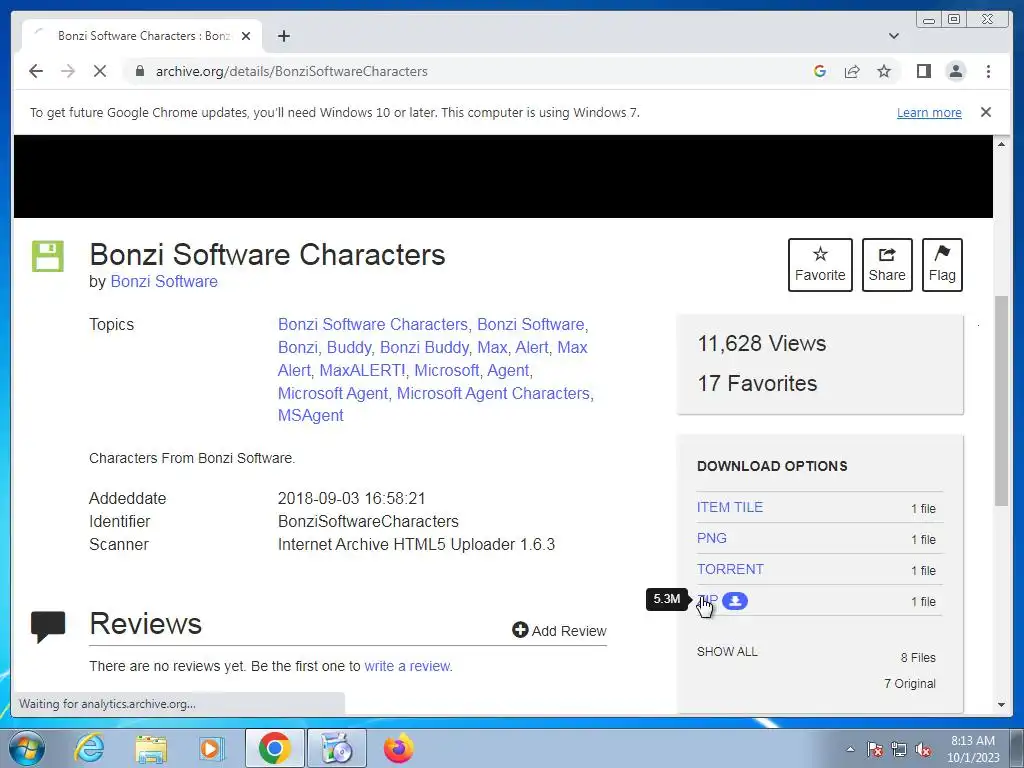Open the Bonzi Software author link

pos(164,281)
